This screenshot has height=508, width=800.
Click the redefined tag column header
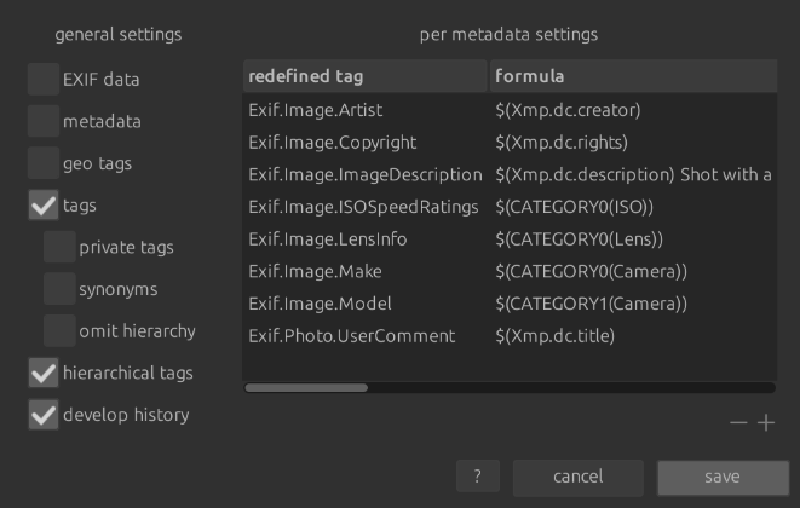pyautogui.click(x=365, y=76)
